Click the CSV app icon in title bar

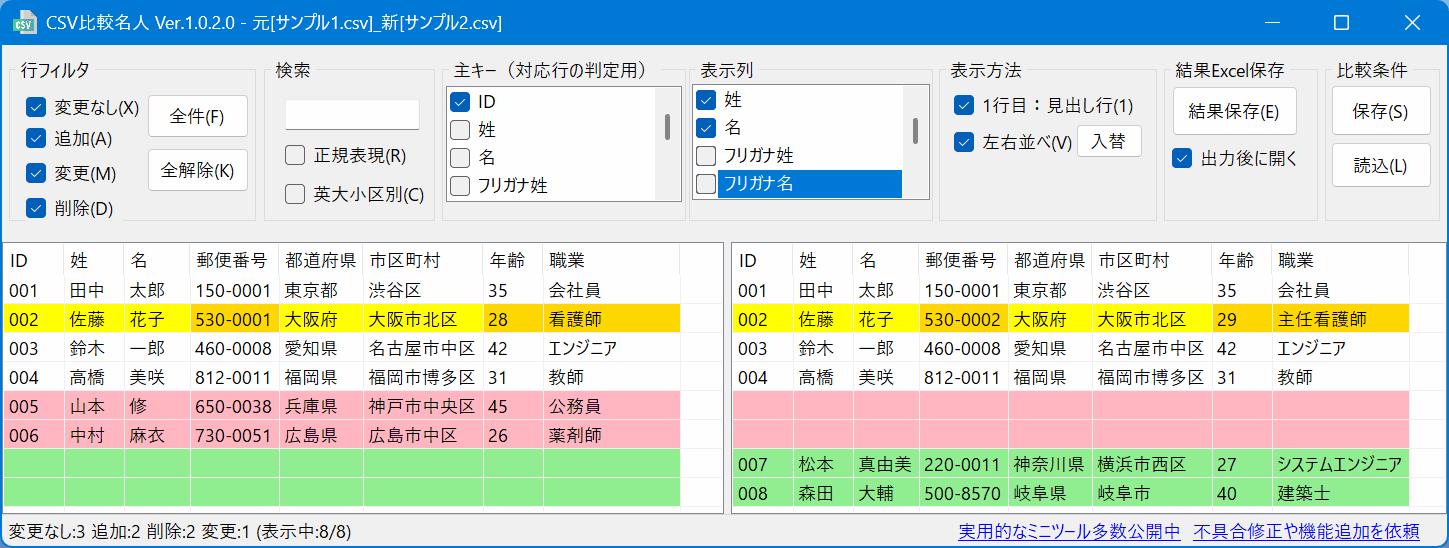coord(24,22)
